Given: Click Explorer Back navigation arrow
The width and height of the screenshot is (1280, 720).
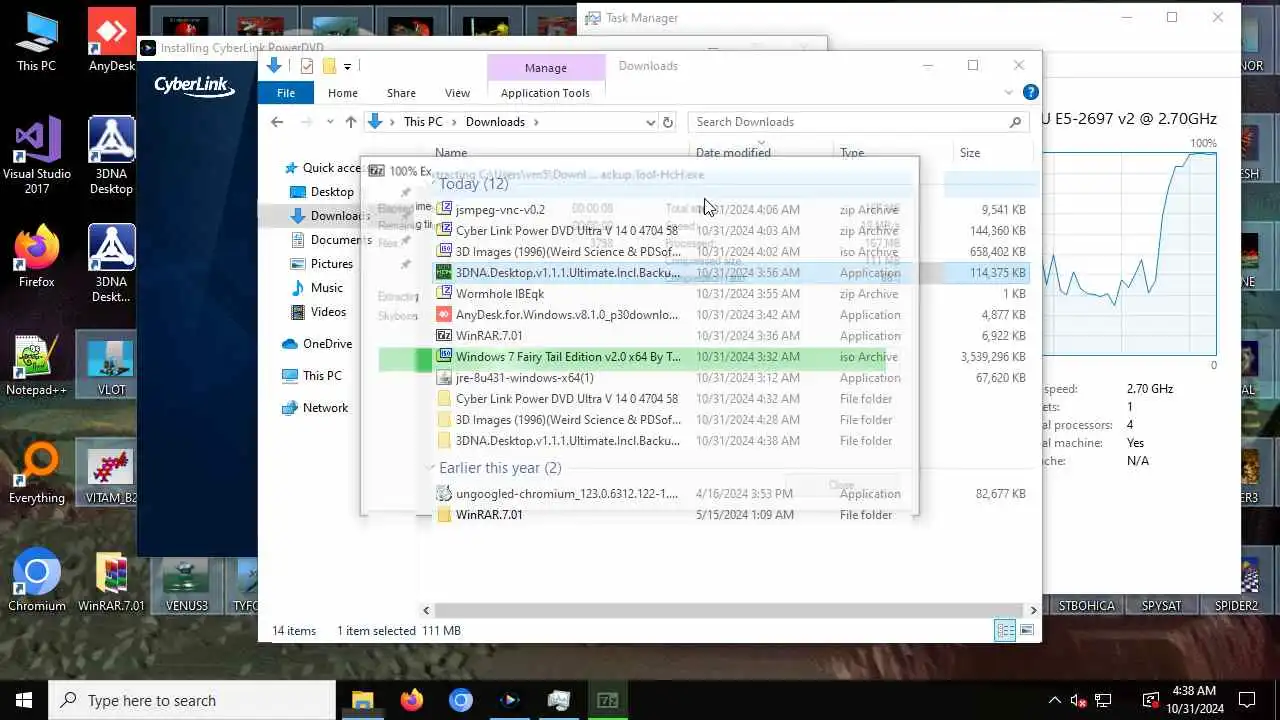Looking at the screenshot, I should tap(277, 122).
